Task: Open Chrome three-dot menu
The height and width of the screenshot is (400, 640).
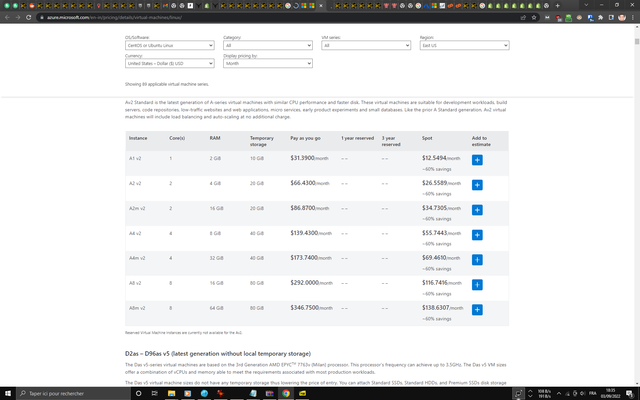Action: point(633,18)
